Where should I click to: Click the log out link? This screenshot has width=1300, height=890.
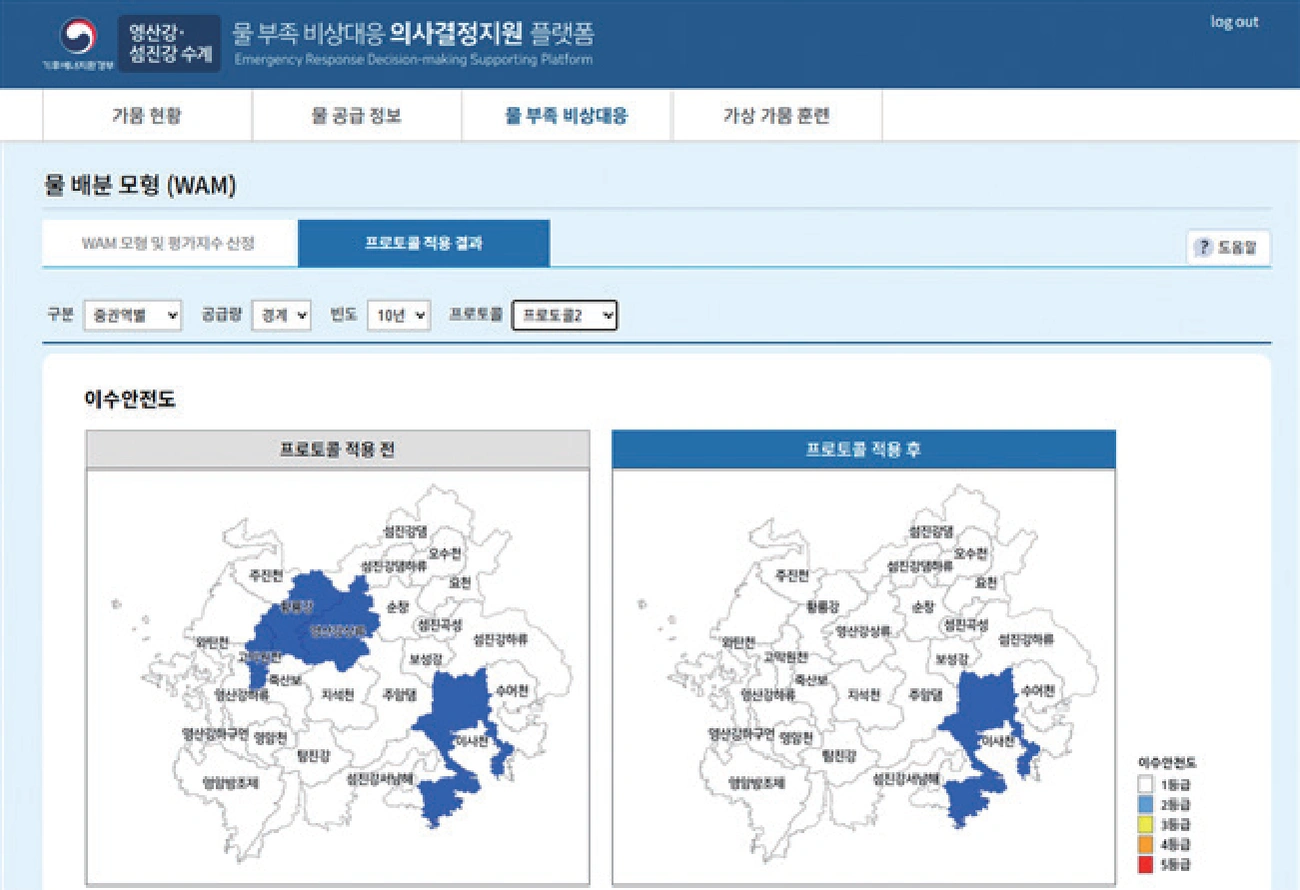coord(1234,22)
